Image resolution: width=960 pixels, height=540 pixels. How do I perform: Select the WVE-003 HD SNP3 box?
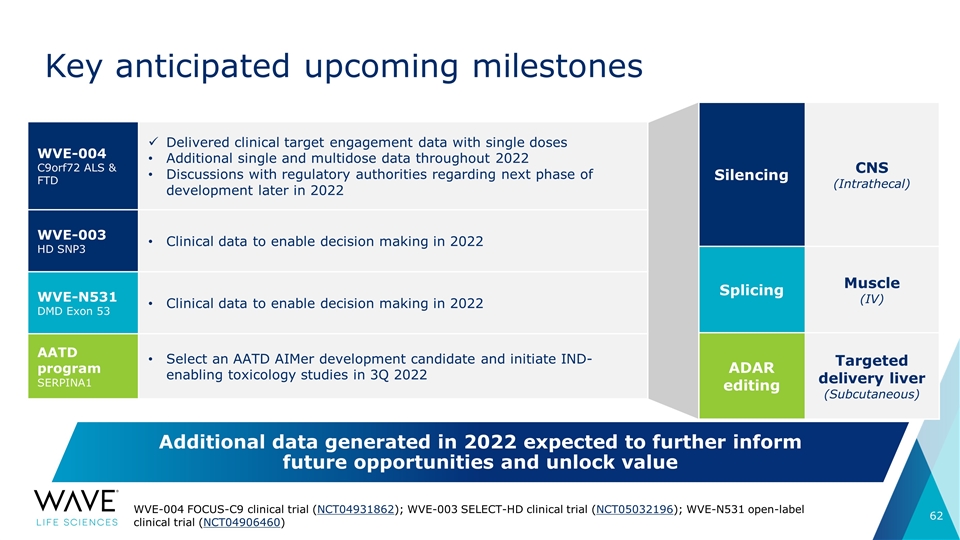click(83, 241)
